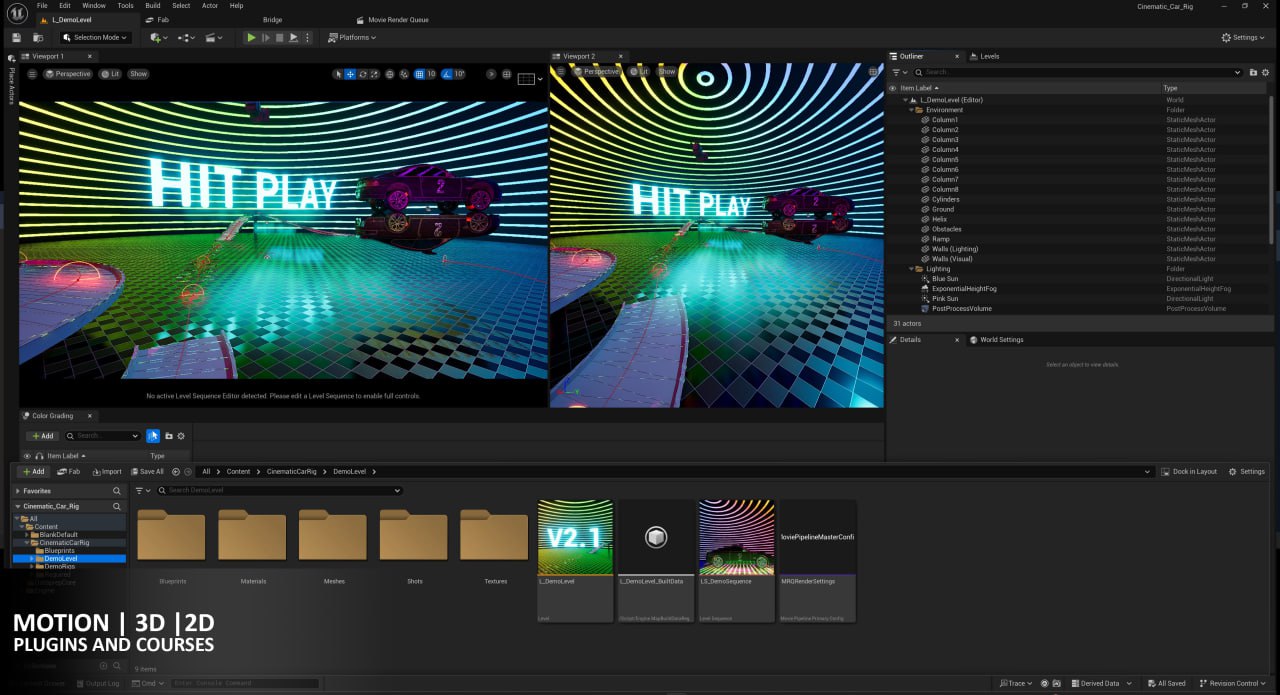1280x695 pixels.
Task: Activate the Select cursor tool in Viewport 1
Action: click(x=338, y=74)
